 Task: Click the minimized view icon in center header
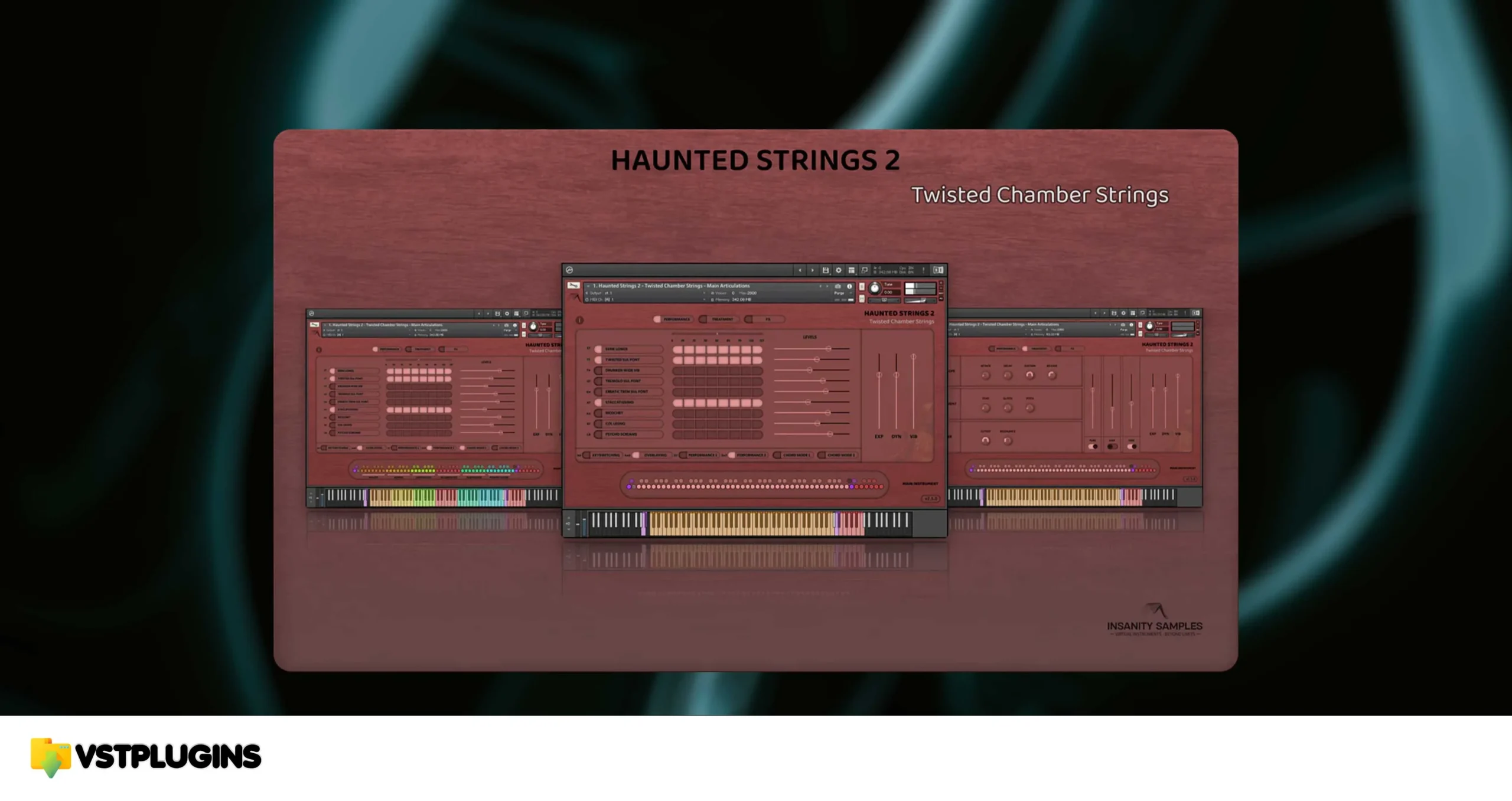pos(865,270)
